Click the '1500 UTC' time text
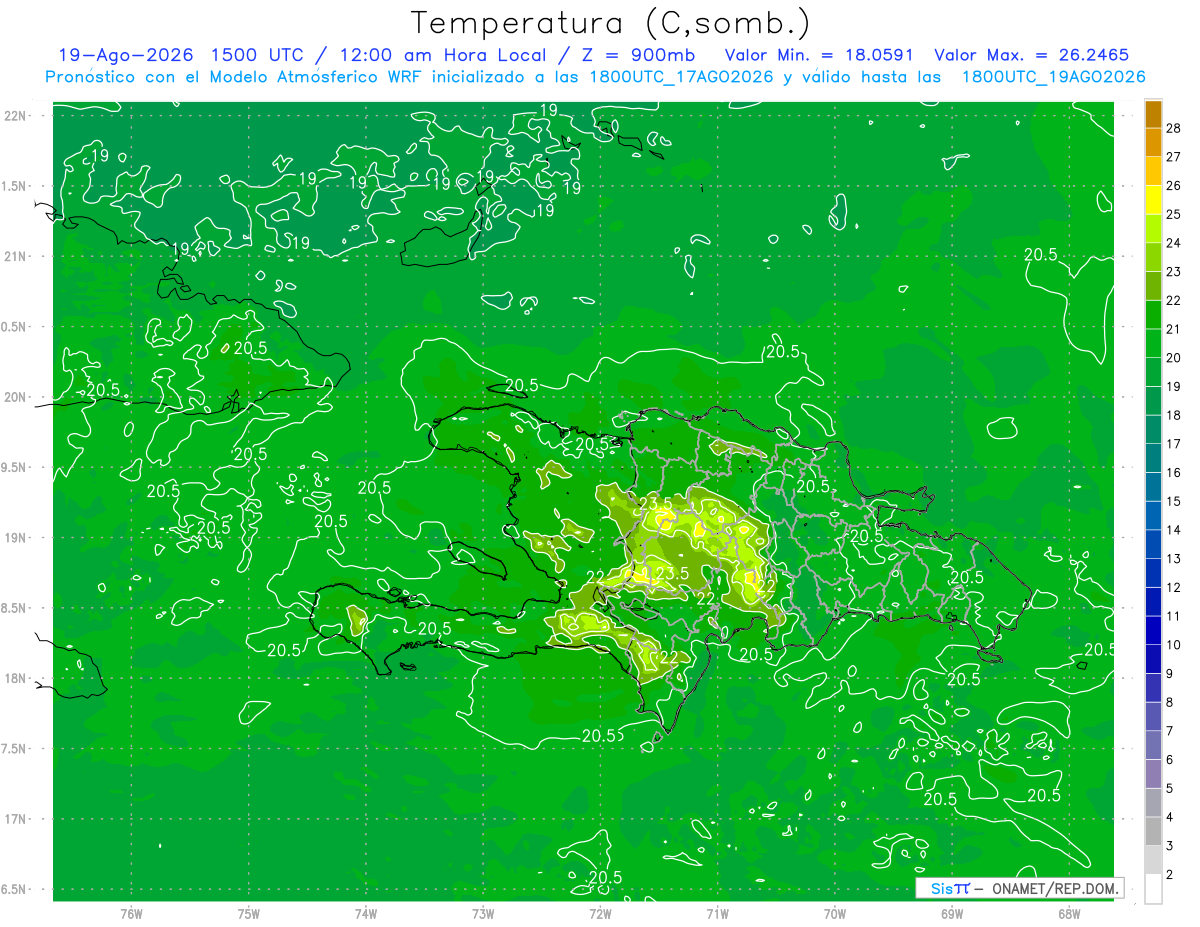Image resolution: width=1200 pixels, height=927 pixels. (258, 55)
